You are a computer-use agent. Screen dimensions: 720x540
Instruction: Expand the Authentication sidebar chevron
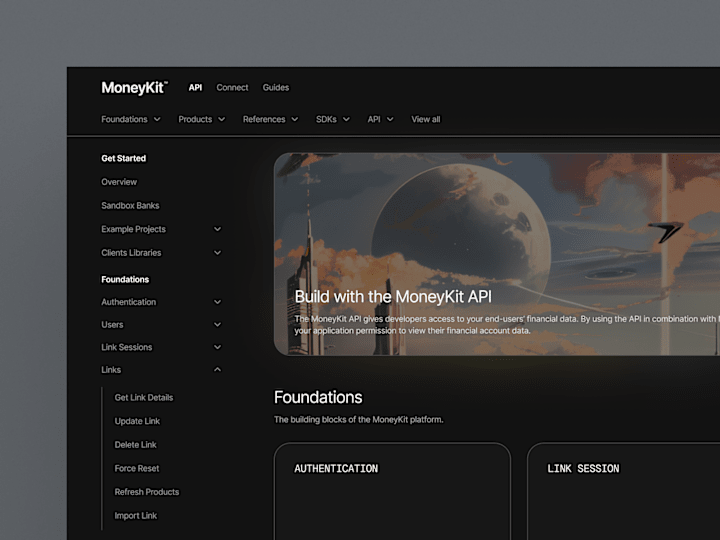[218, 302]
